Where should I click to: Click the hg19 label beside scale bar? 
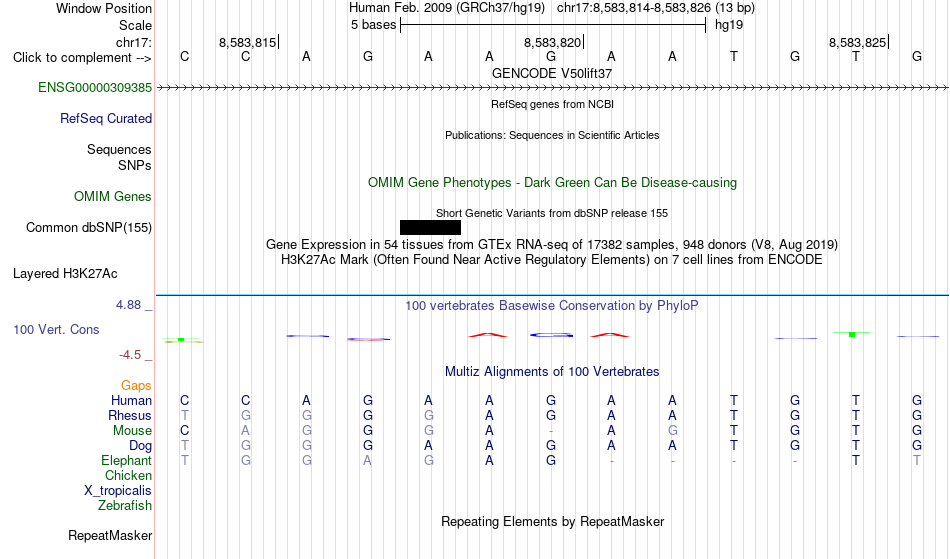pyautogui.click(x=729, y=25)
